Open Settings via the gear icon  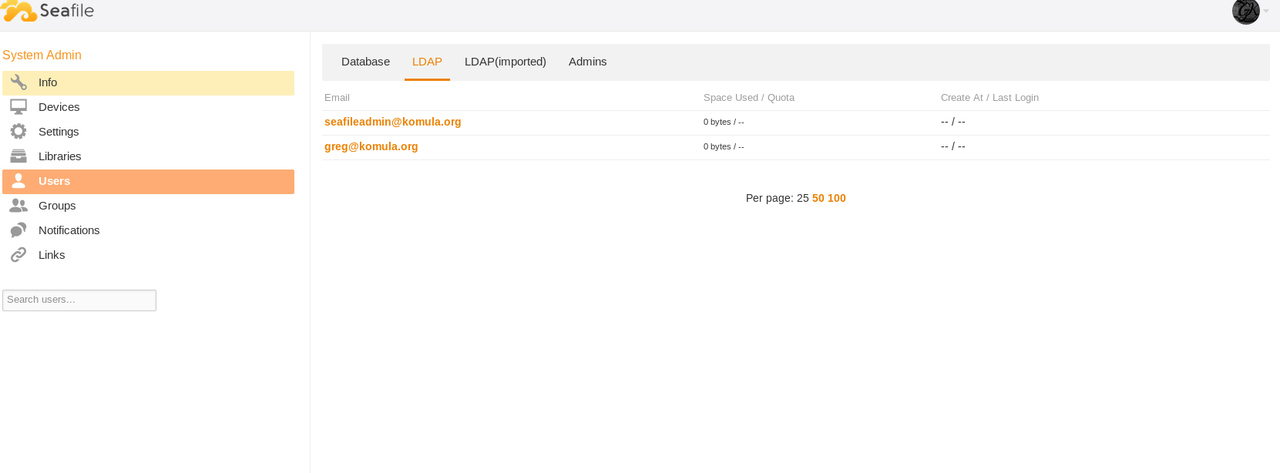18,132
